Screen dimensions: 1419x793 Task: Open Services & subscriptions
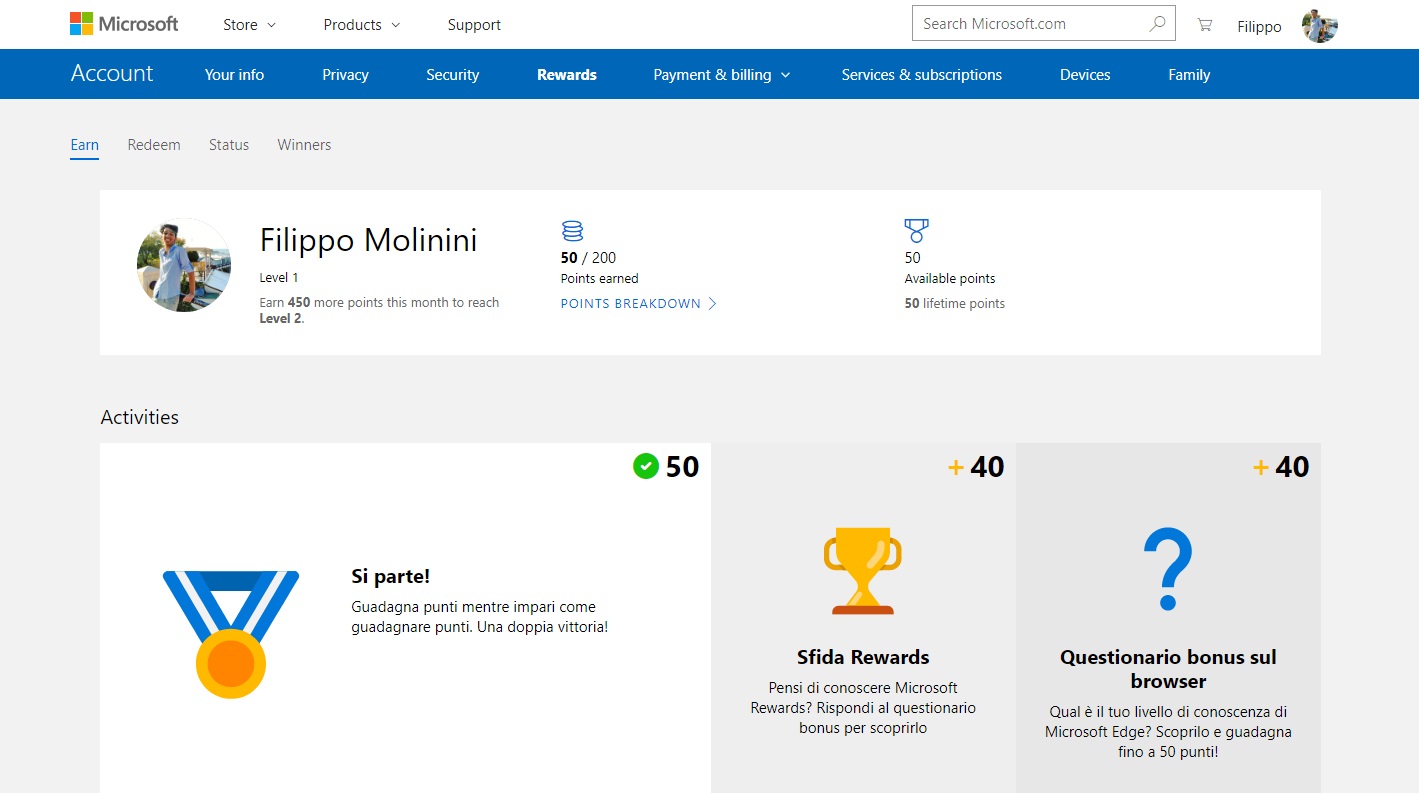click(x=921, y=75)
